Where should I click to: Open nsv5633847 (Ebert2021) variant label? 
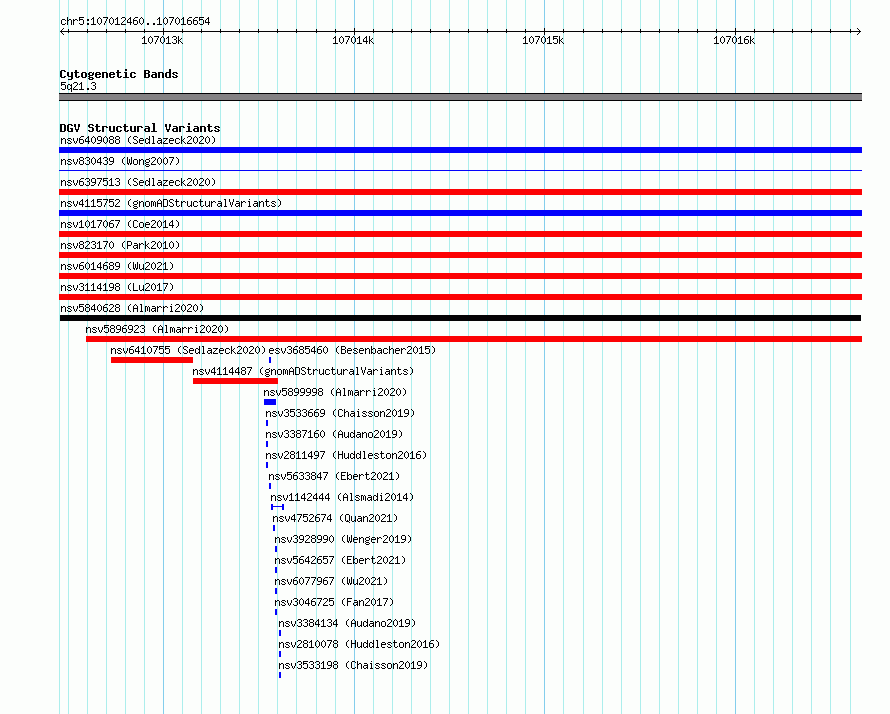(334, 476)
